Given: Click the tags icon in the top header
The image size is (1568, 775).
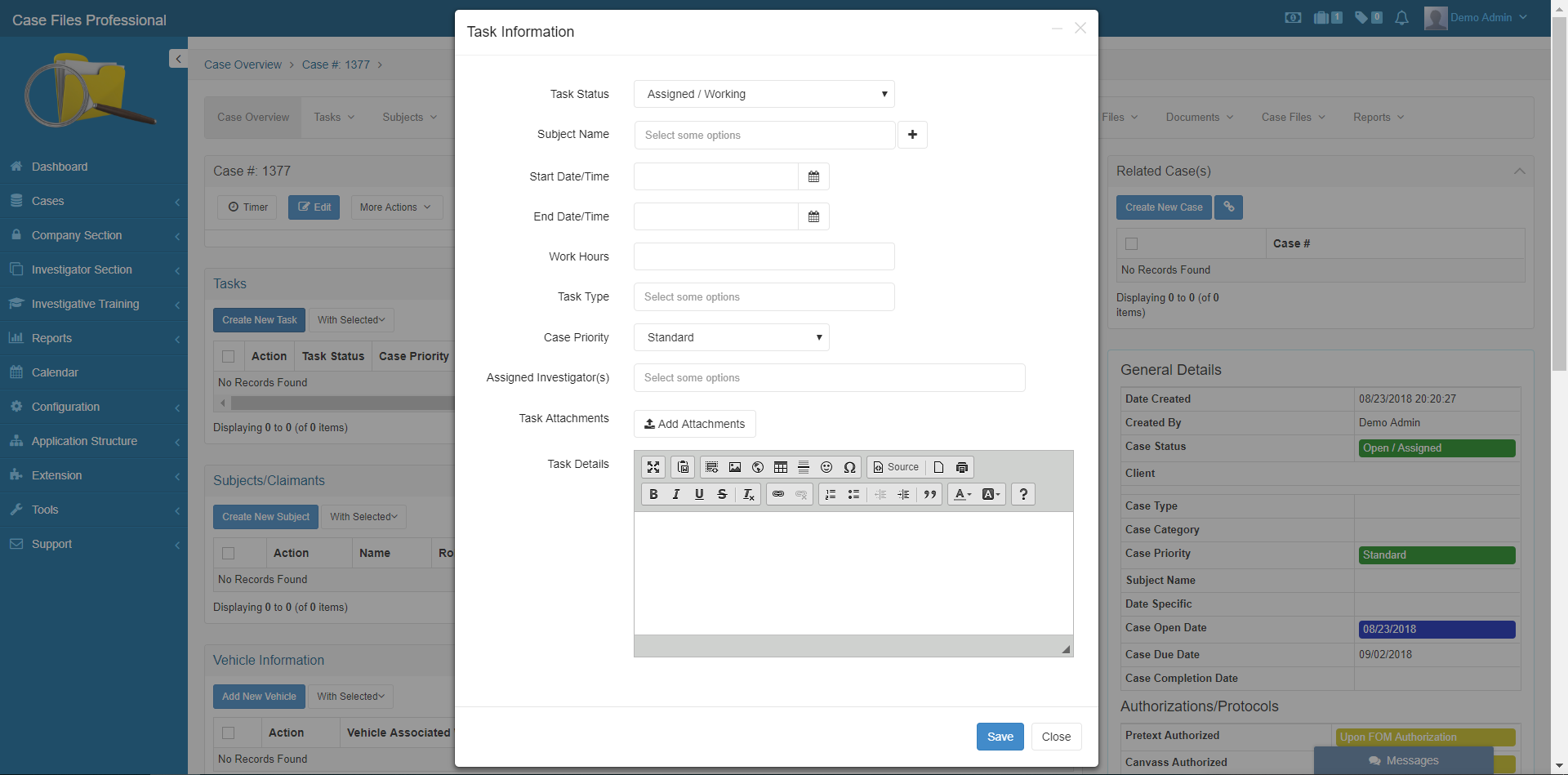Looking at the screenshot, I should [x=1368, y=17].
